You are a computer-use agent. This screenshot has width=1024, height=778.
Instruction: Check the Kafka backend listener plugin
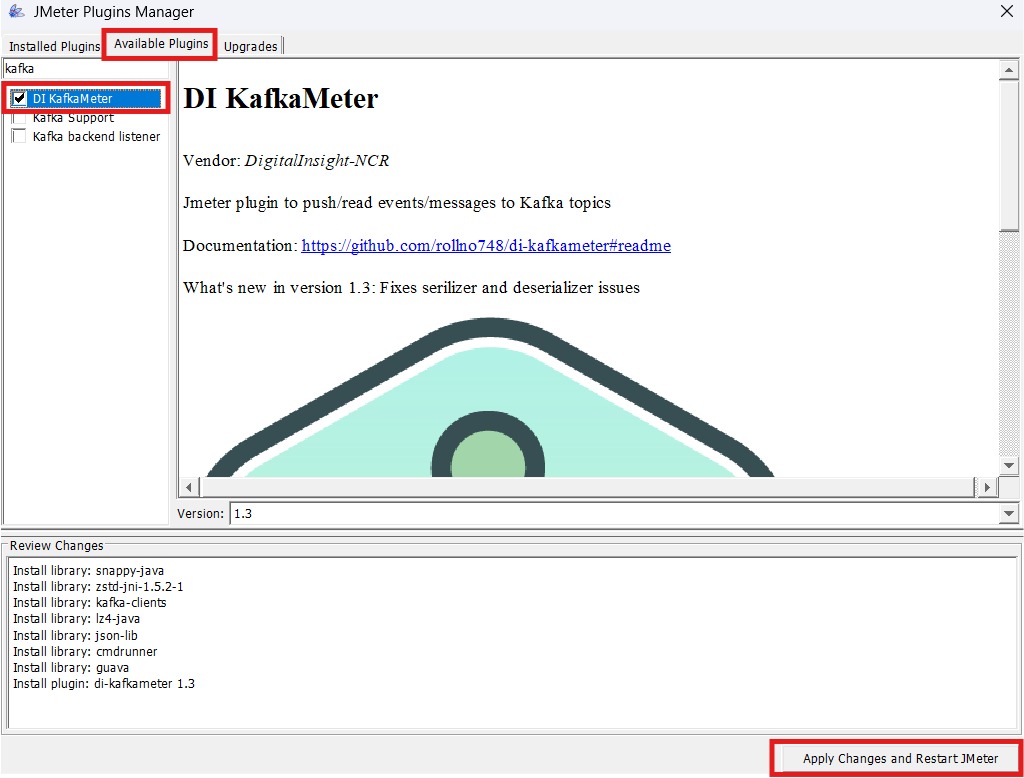[17, 136]
